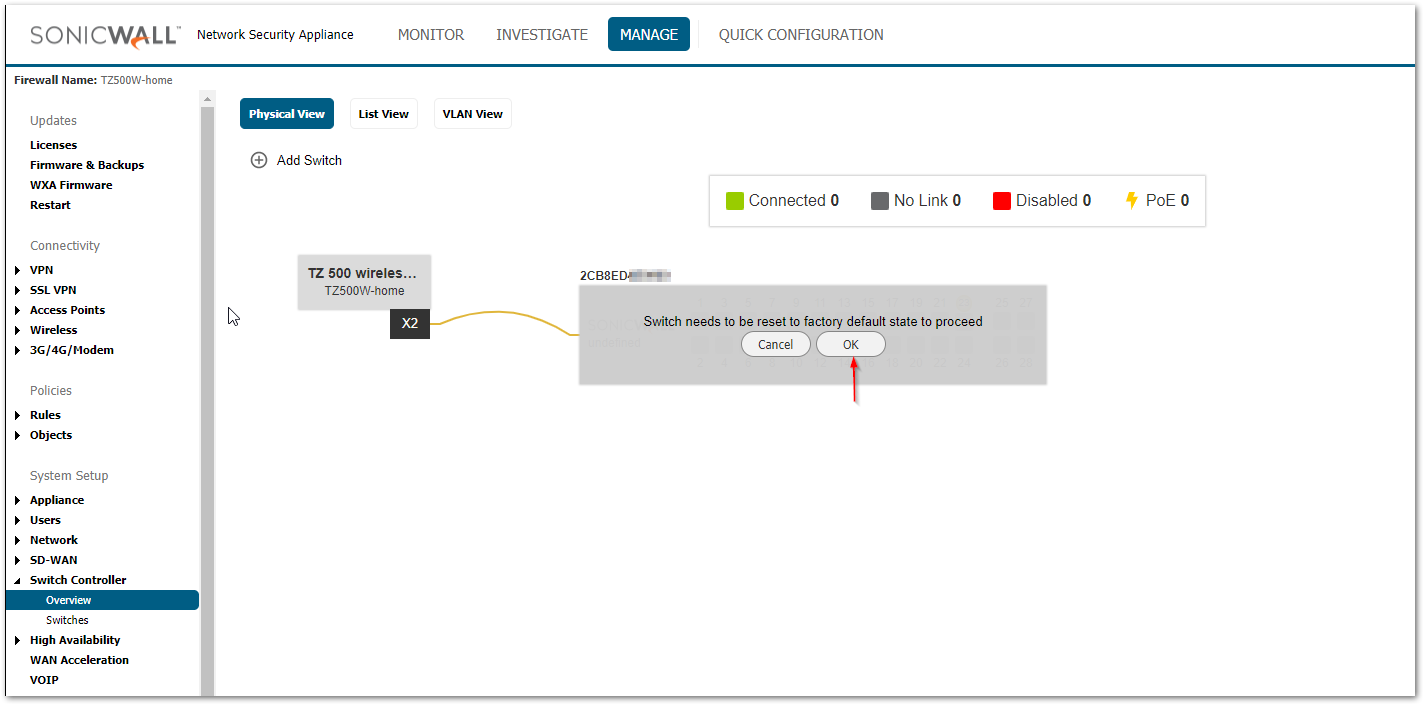Screen dimensions: 1424x705
Task: Click the gray No Link legend square
Action: coord(880,201)
